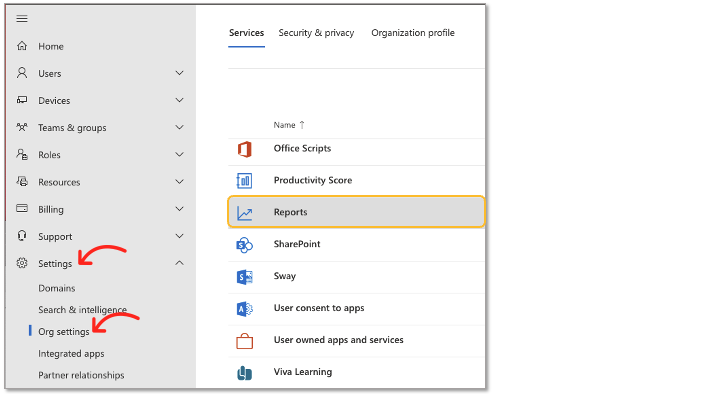Expand the Billing menu chevron
This screenshot has width=706, height=394.
pyautogui.click(x=179, y=209)
